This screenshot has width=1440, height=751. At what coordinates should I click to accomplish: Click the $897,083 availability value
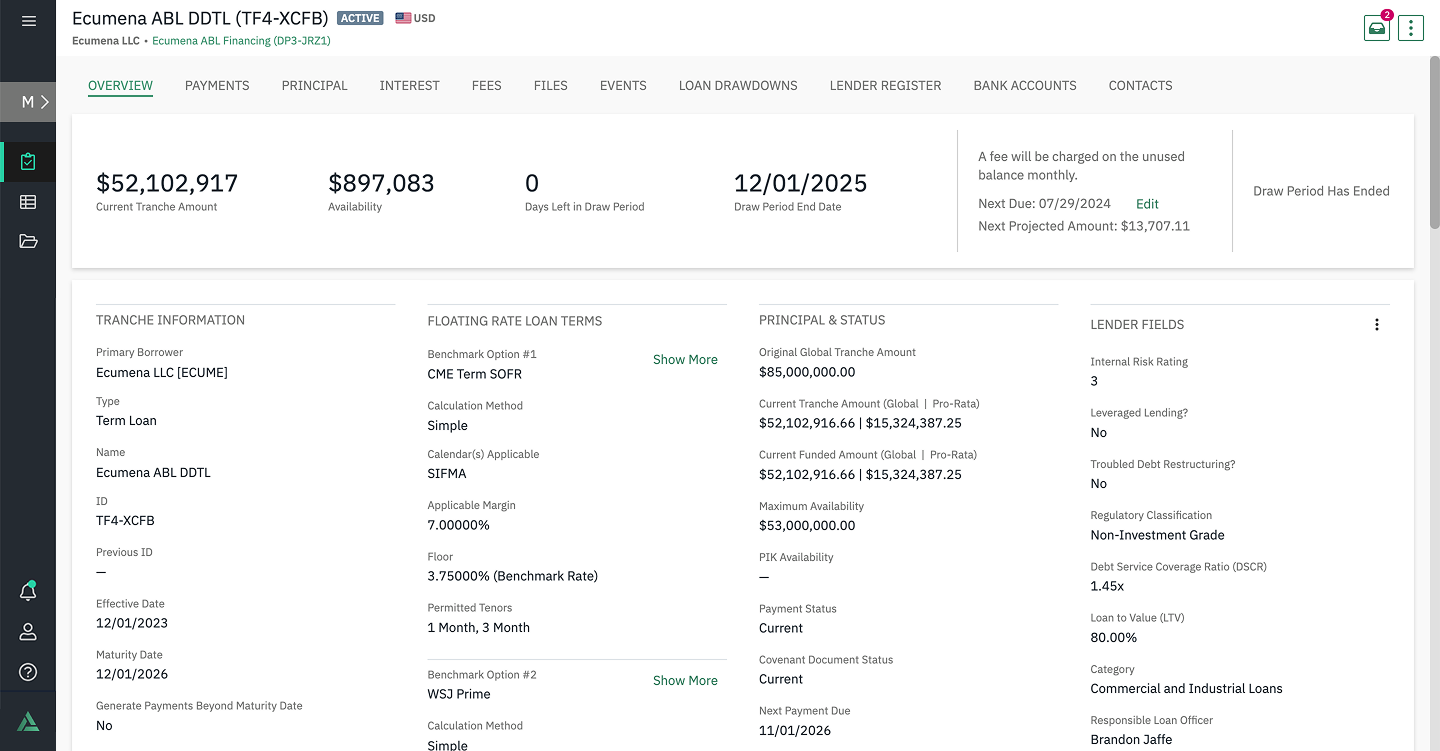click(381, 183)
